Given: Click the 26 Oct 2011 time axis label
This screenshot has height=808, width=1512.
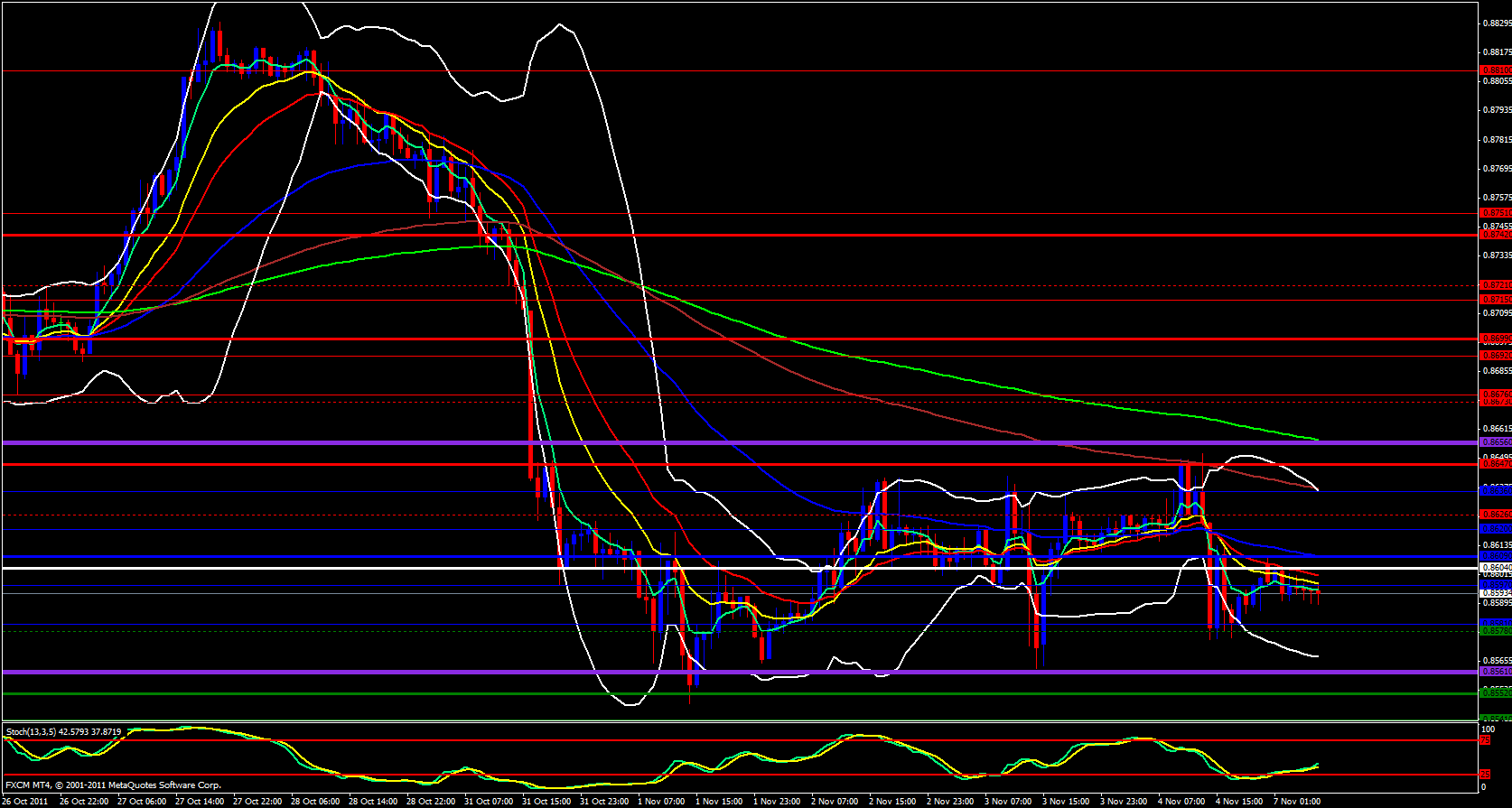Looking at the screenshot, I should 26,802.
